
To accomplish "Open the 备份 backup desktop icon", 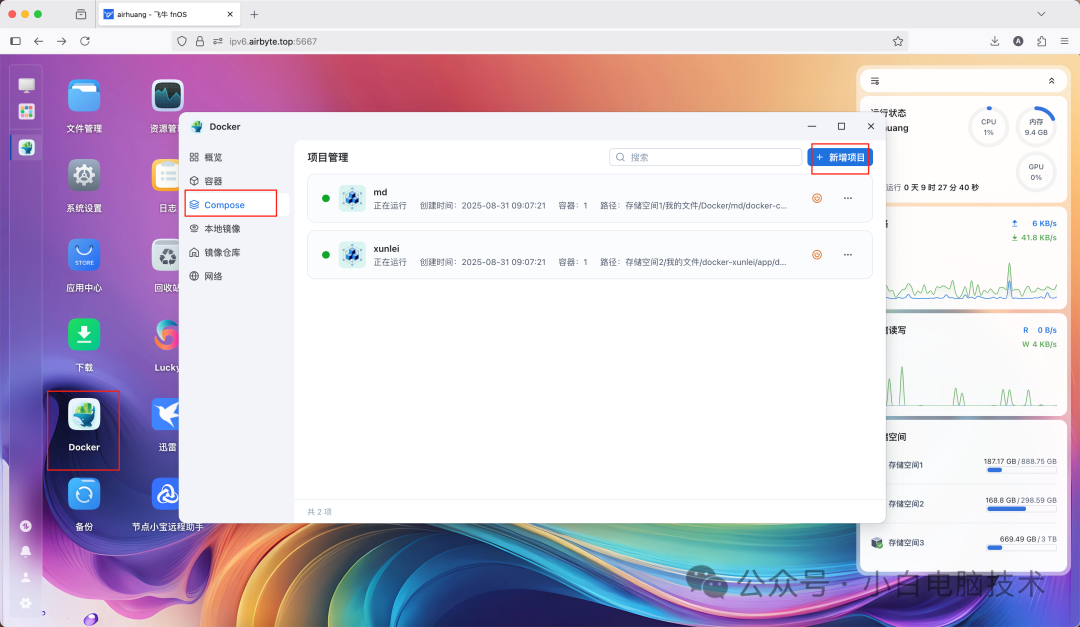I will [84, 495].
